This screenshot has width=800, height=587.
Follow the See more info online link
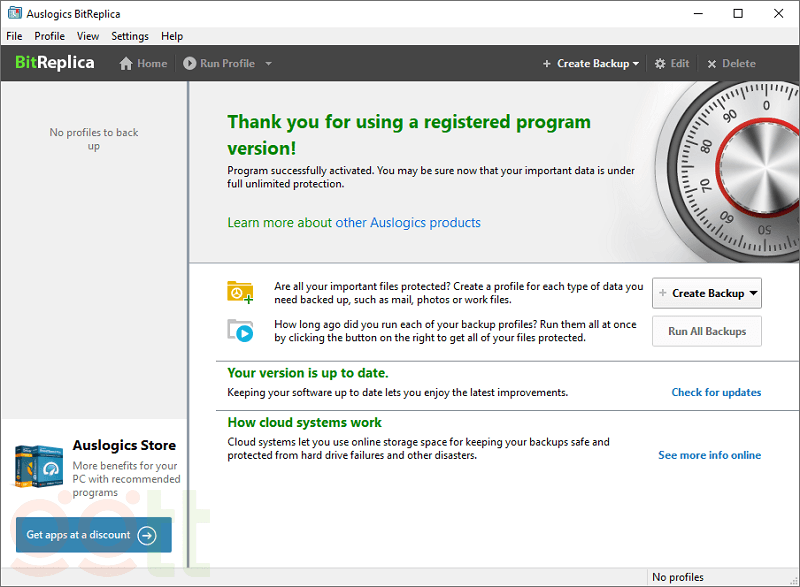[x=709, y=455]
